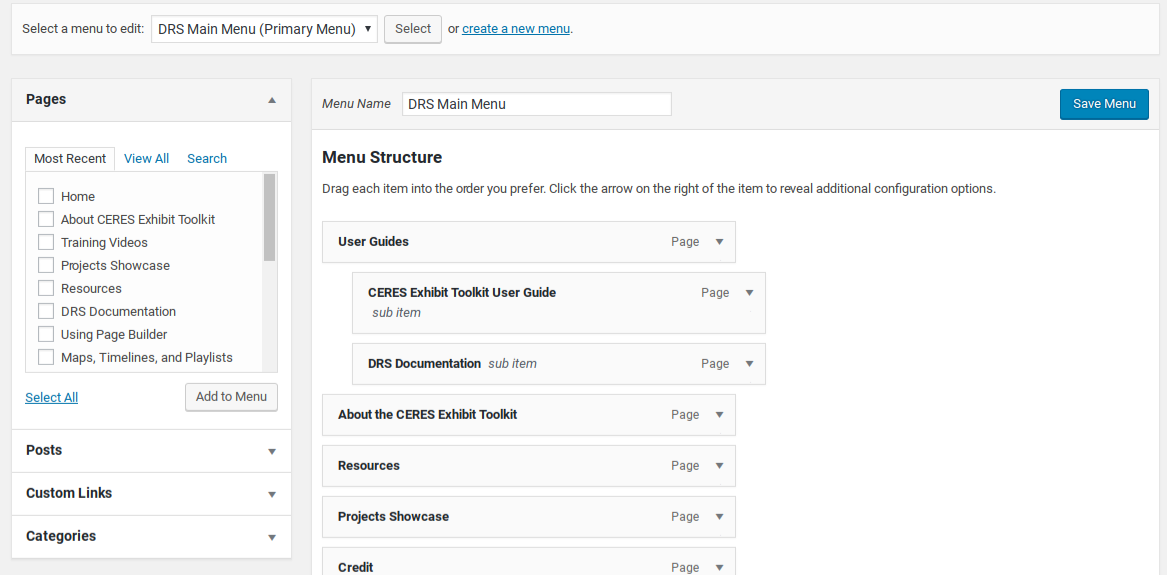Expand DRS Documentation sub item options
The image size is (1167, 575).
pyautogui.click(x=749, y=364)
